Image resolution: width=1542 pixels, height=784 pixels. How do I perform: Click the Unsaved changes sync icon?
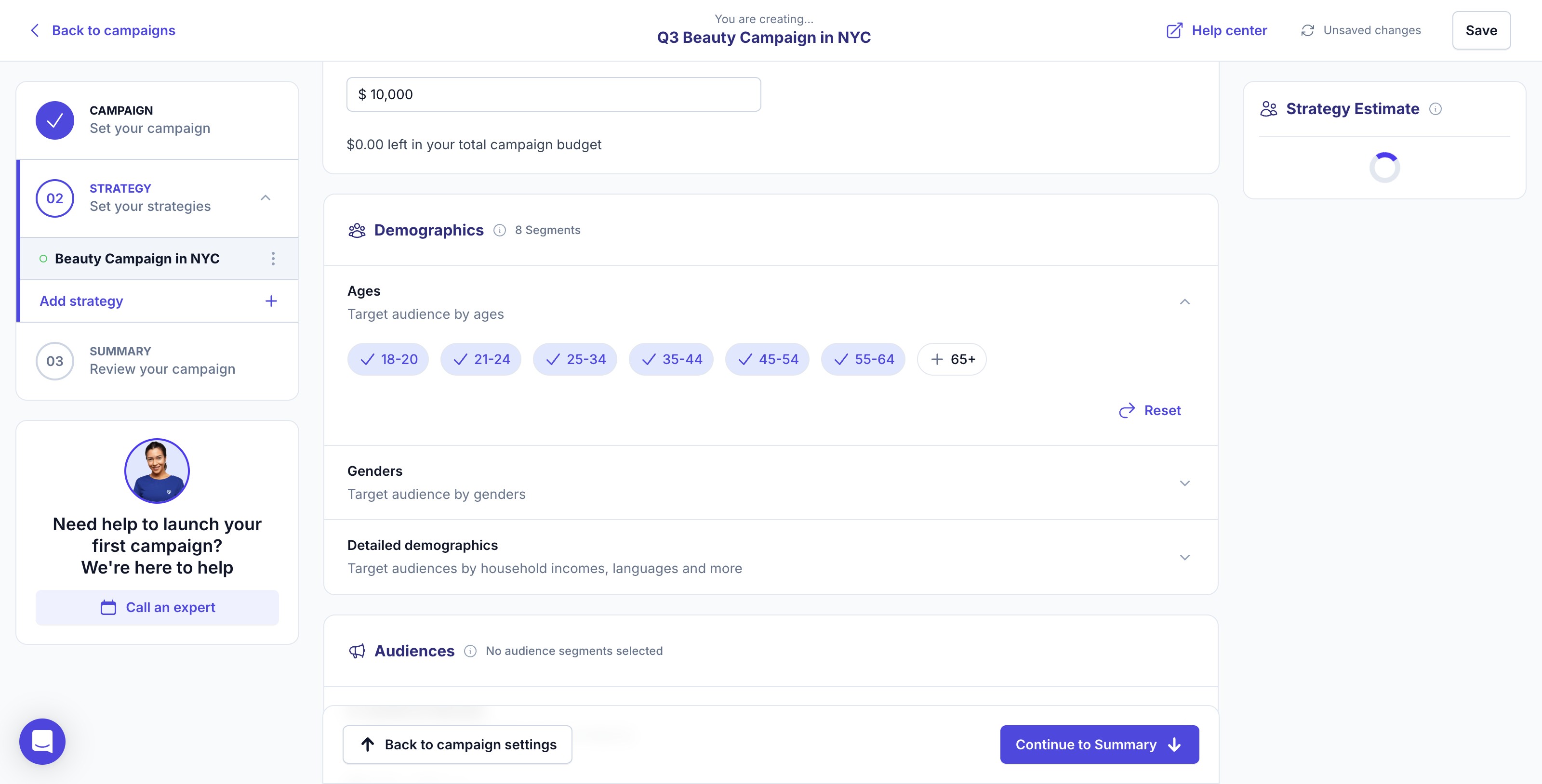tap(1307, 30)
